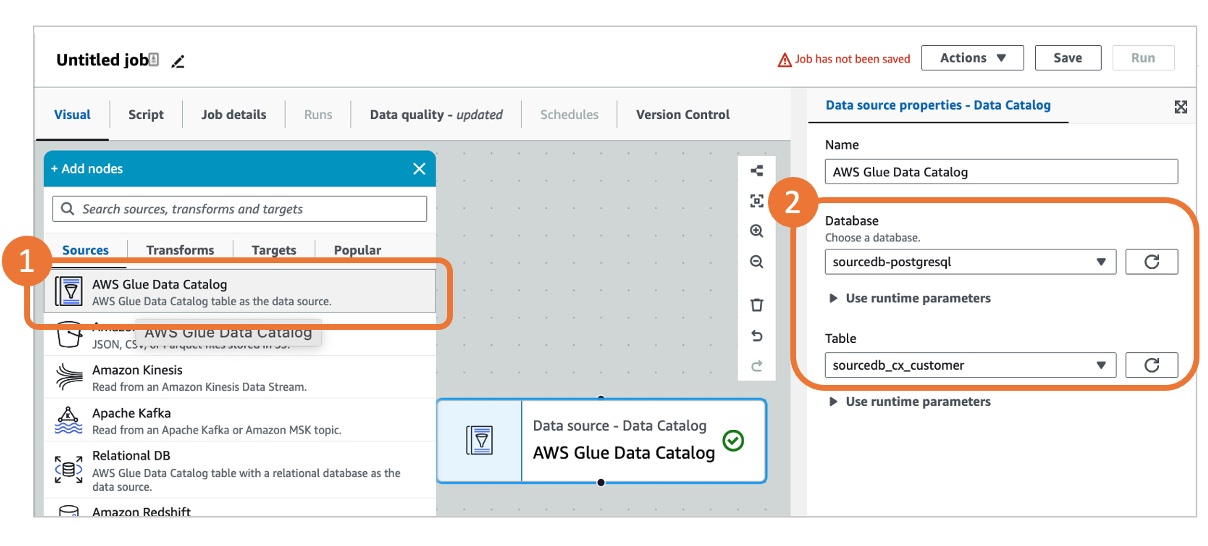Screen dimensions: 1208x546
Task: Select the Sources tab in Add nodes
Action: click(x=85, y=250)
